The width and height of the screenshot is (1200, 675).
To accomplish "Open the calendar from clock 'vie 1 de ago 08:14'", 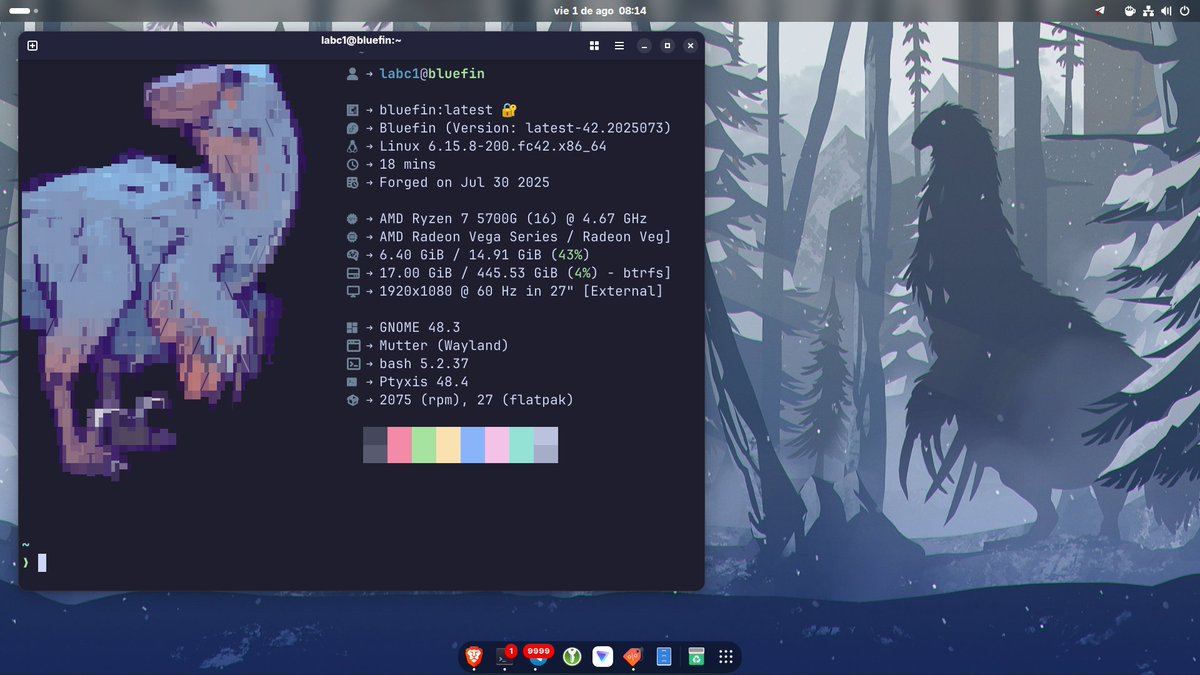I will 600,10.
